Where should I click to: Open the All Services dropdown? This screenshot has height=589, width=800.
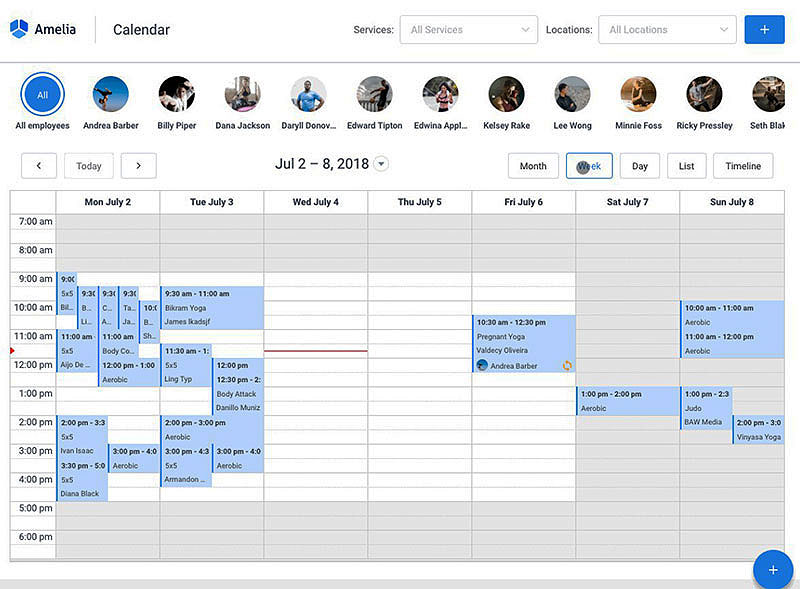click(468, 29)
